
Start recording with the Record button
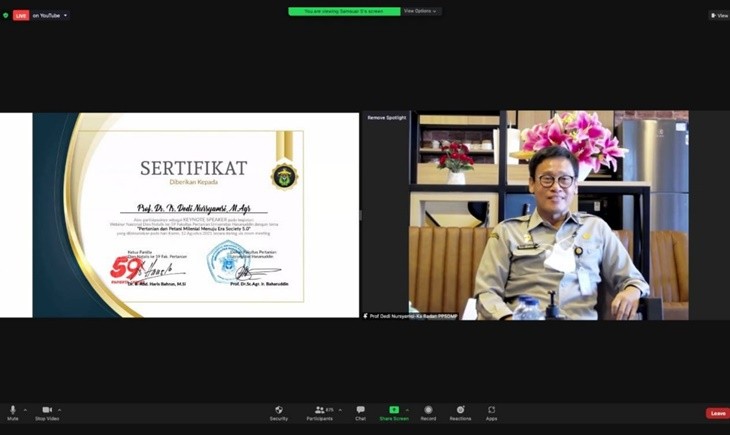[428, 413]
